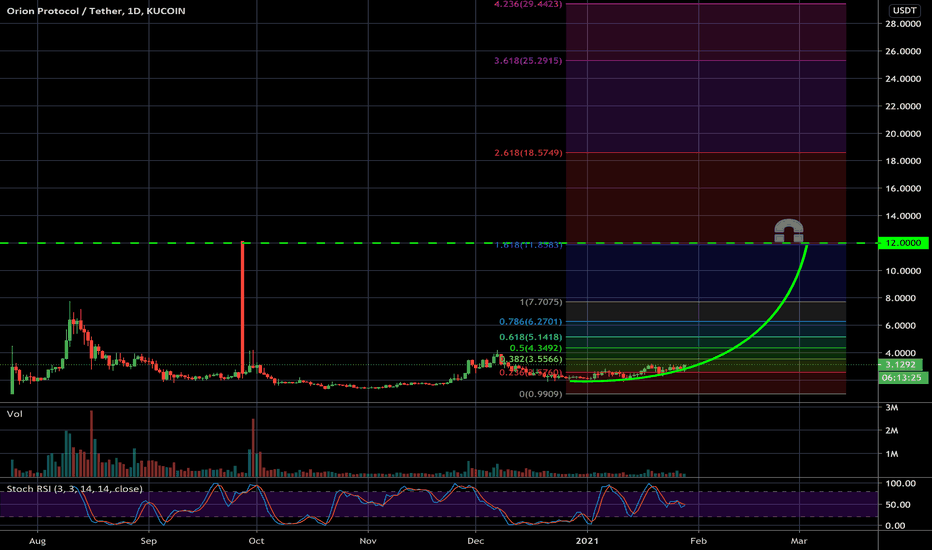This screenshot has width=932, height=550.
Task: Click the Dec label on the time axis
Action: click(x=476, y=540)
